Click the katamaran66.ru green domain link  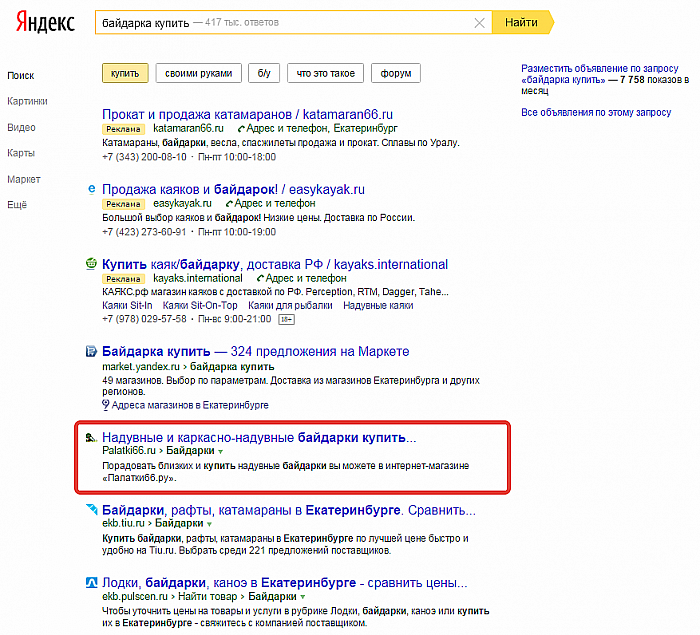pyautogui.click(x=188, y=129)
